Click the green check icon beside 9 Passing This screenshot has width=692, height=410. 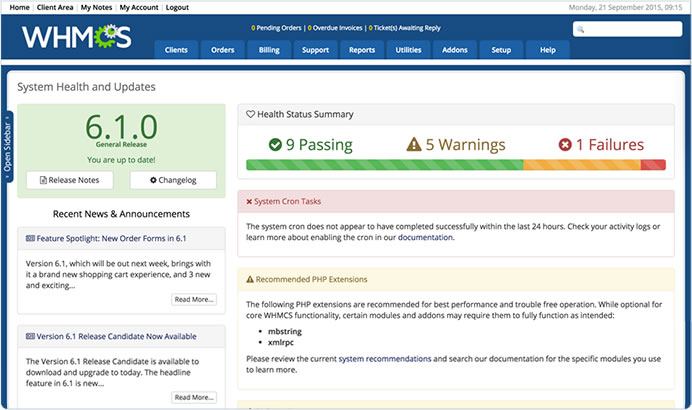pos(275,145)
